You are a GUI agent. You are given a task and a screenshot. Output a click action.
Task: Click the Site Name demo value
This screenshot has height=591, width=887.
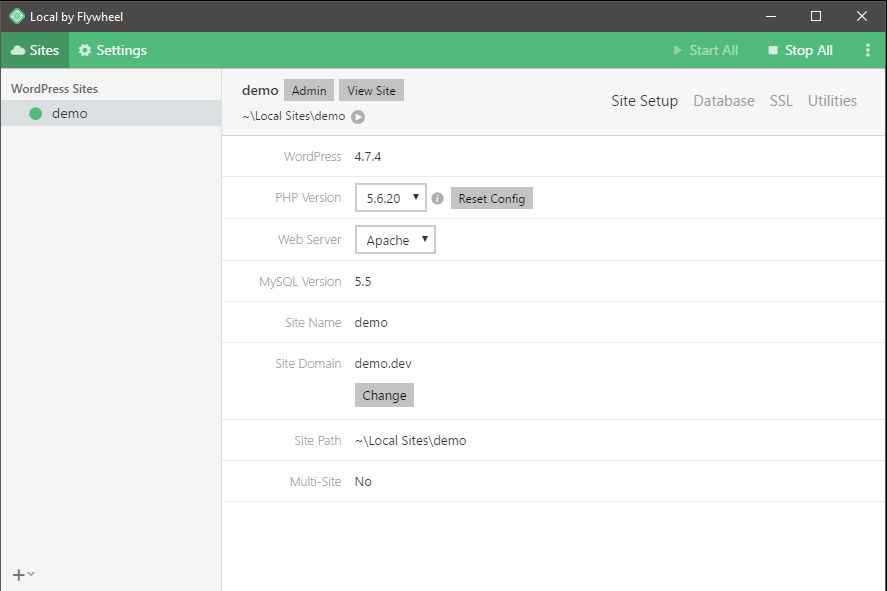(x=371, y=322)
